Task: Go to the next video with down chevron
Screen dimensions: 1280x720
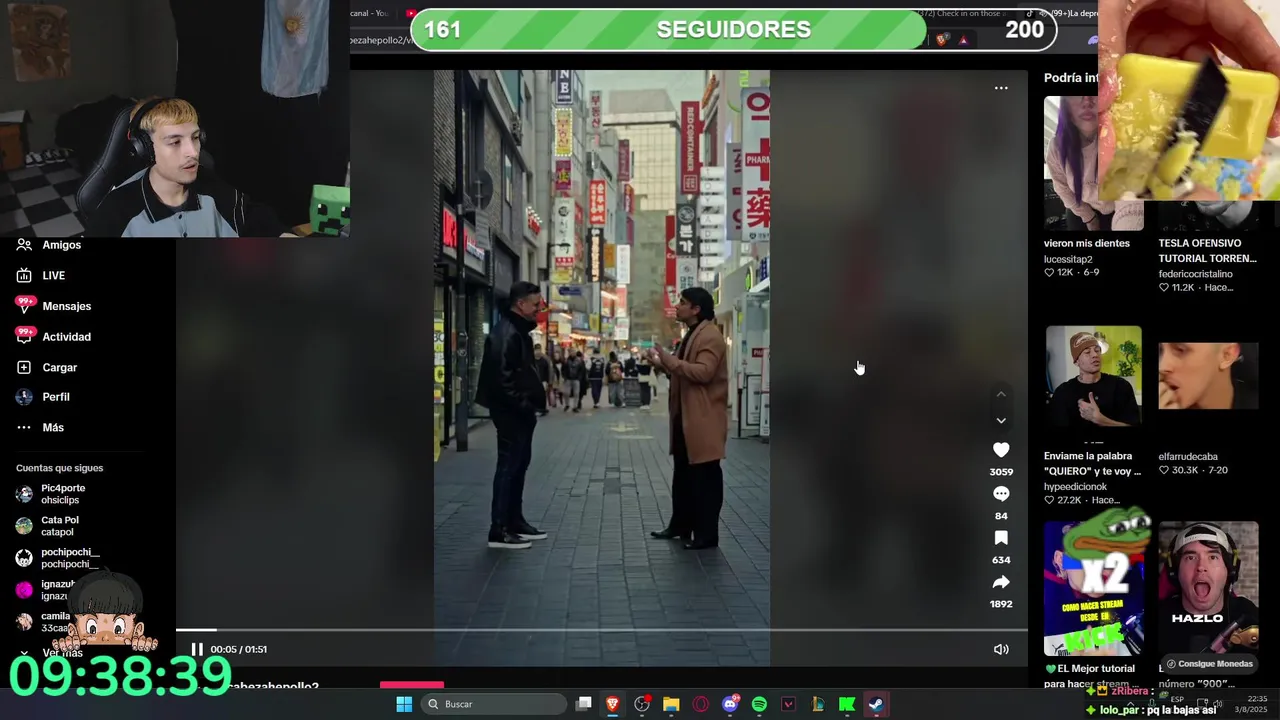Action: pos(1001,421)
